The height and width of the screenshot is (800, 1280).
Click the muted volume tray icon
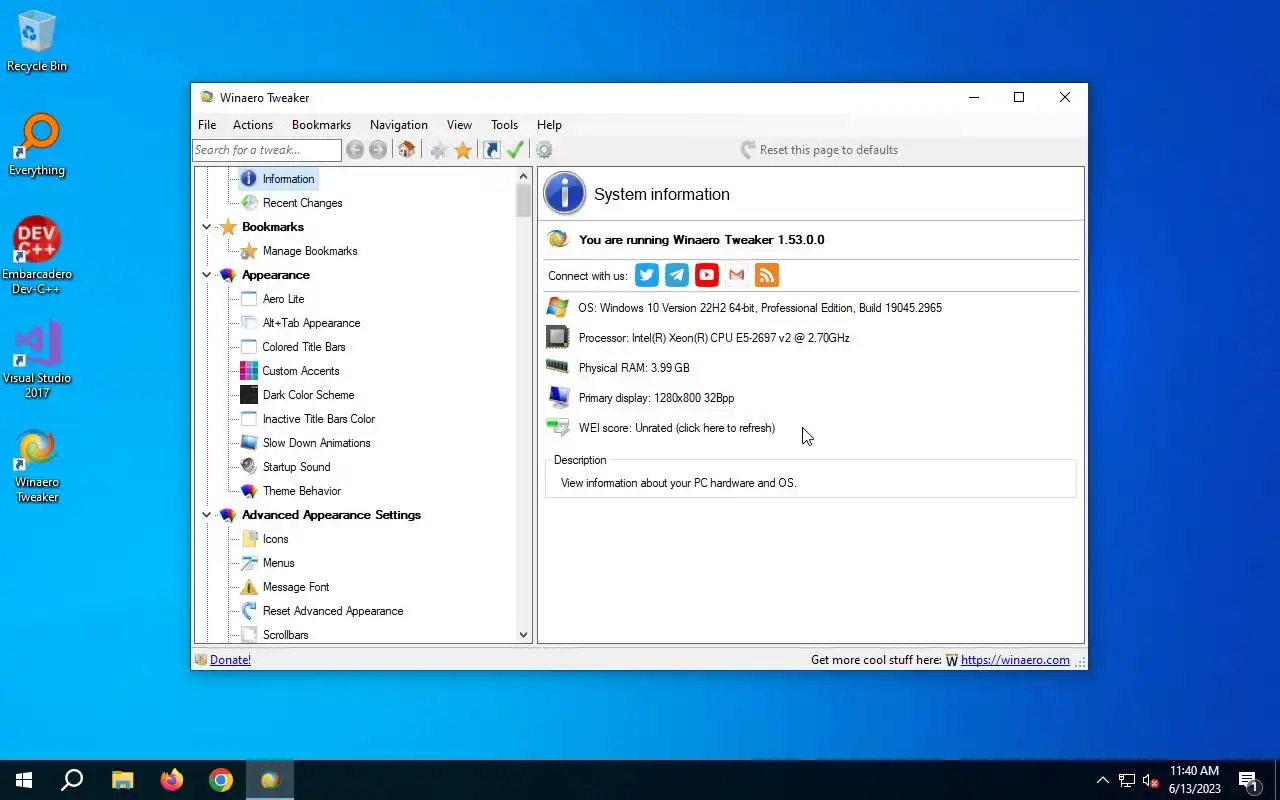[1150, 781]
